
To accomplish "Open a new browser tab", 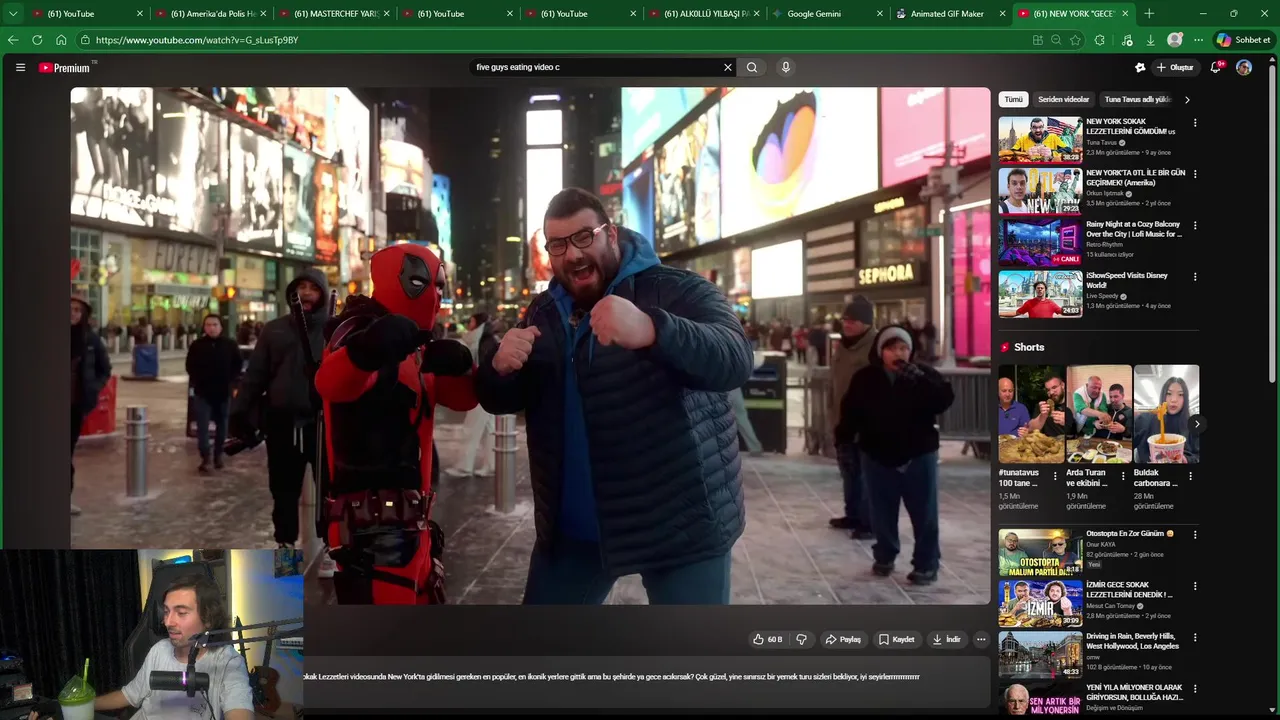I will pyautogui.click(x=1149, y=14).
